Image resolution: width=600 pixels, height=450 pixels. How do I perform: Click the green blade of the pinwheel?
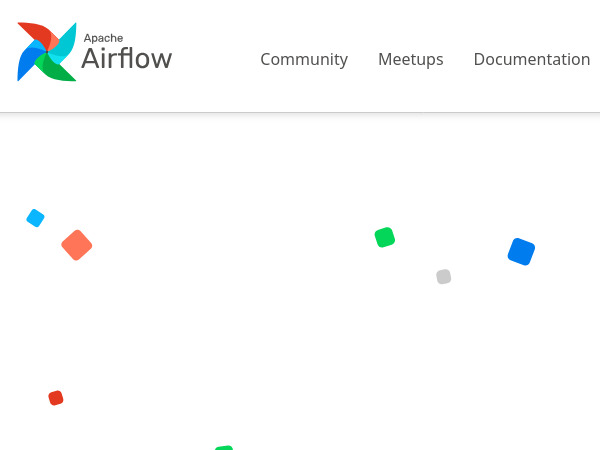pyautogui.click(x=59, y=70)
